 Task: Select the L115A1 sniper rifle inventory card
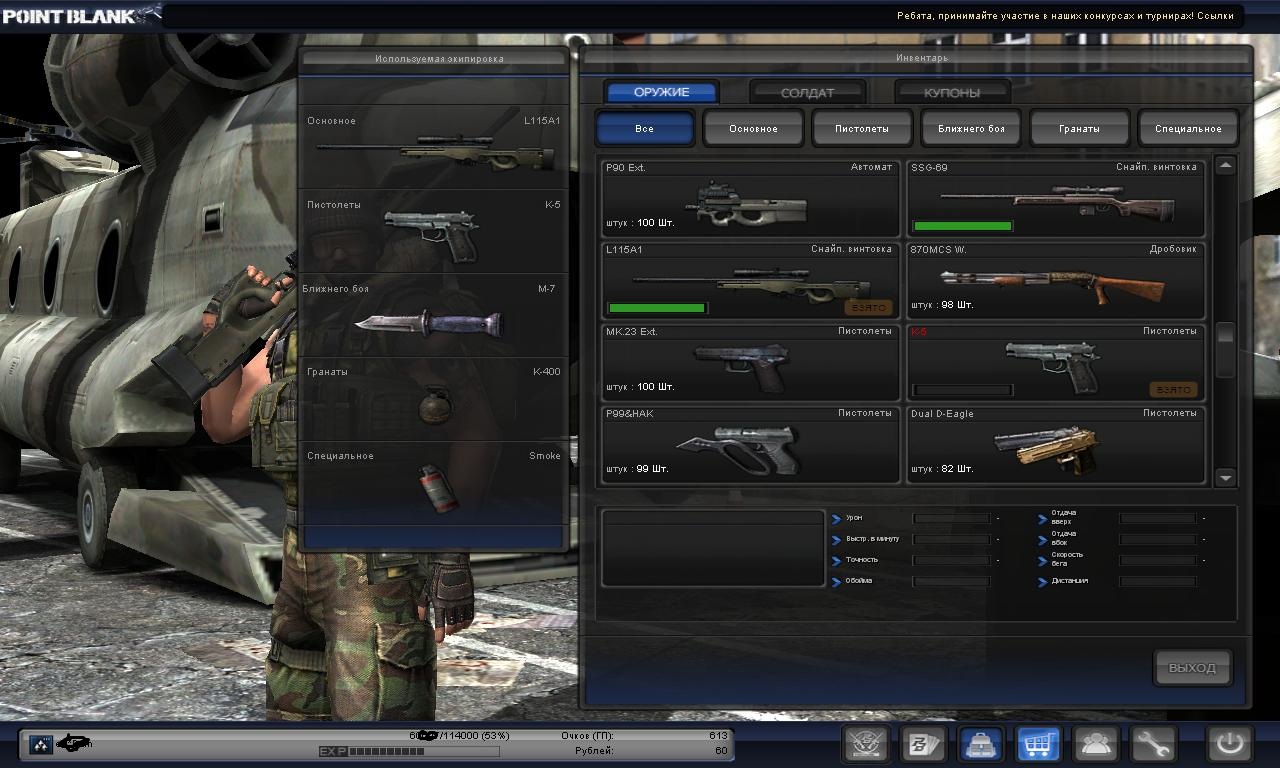751,280
